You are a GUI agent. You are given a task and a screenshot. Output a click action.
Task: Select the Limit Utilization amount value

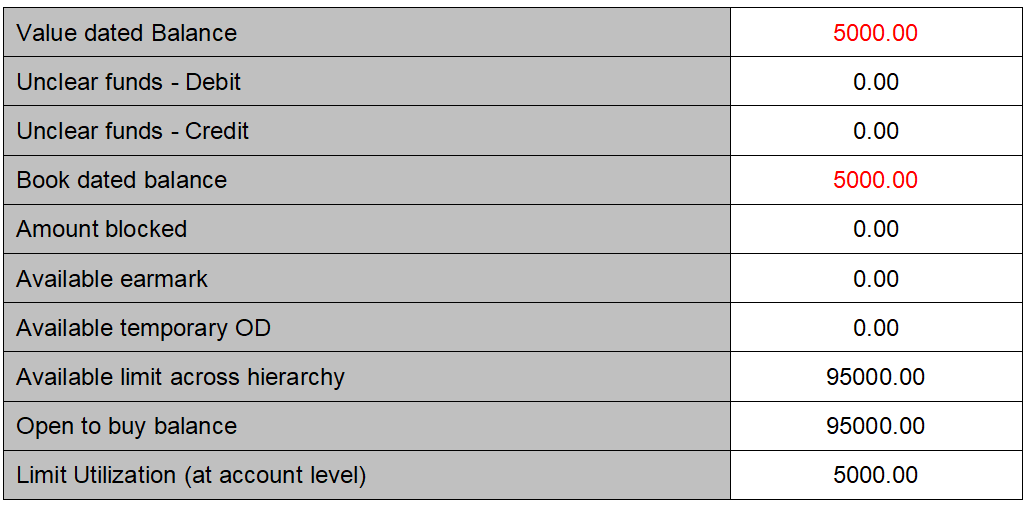coord(875,475)
